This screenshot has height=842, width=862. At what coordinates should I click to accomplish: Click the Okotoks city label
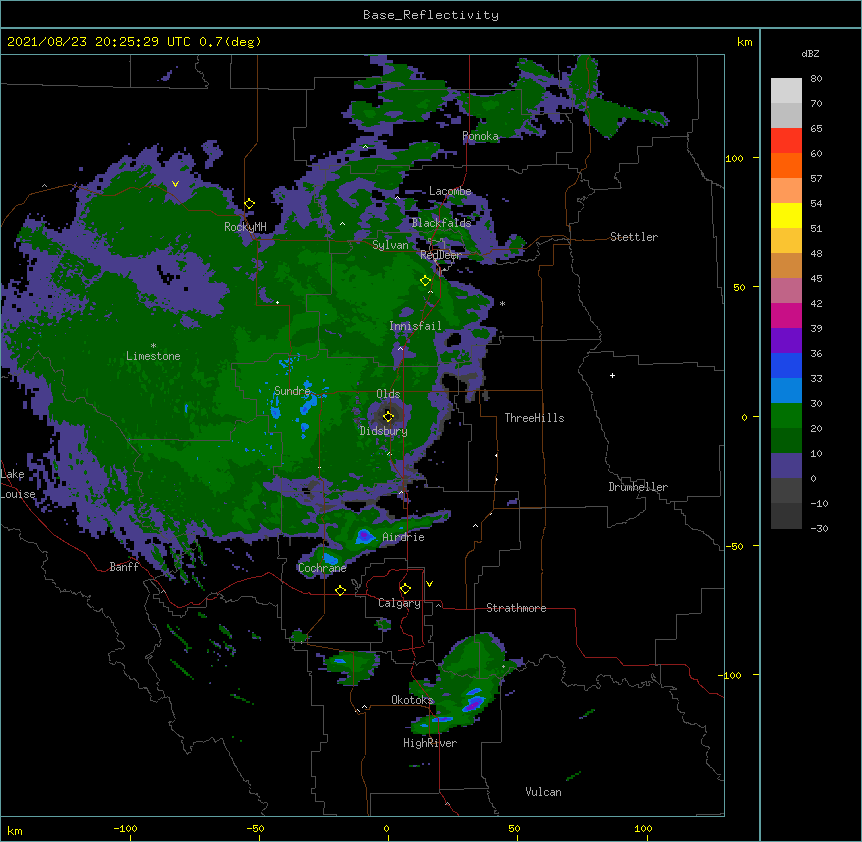tap(412, 700)
